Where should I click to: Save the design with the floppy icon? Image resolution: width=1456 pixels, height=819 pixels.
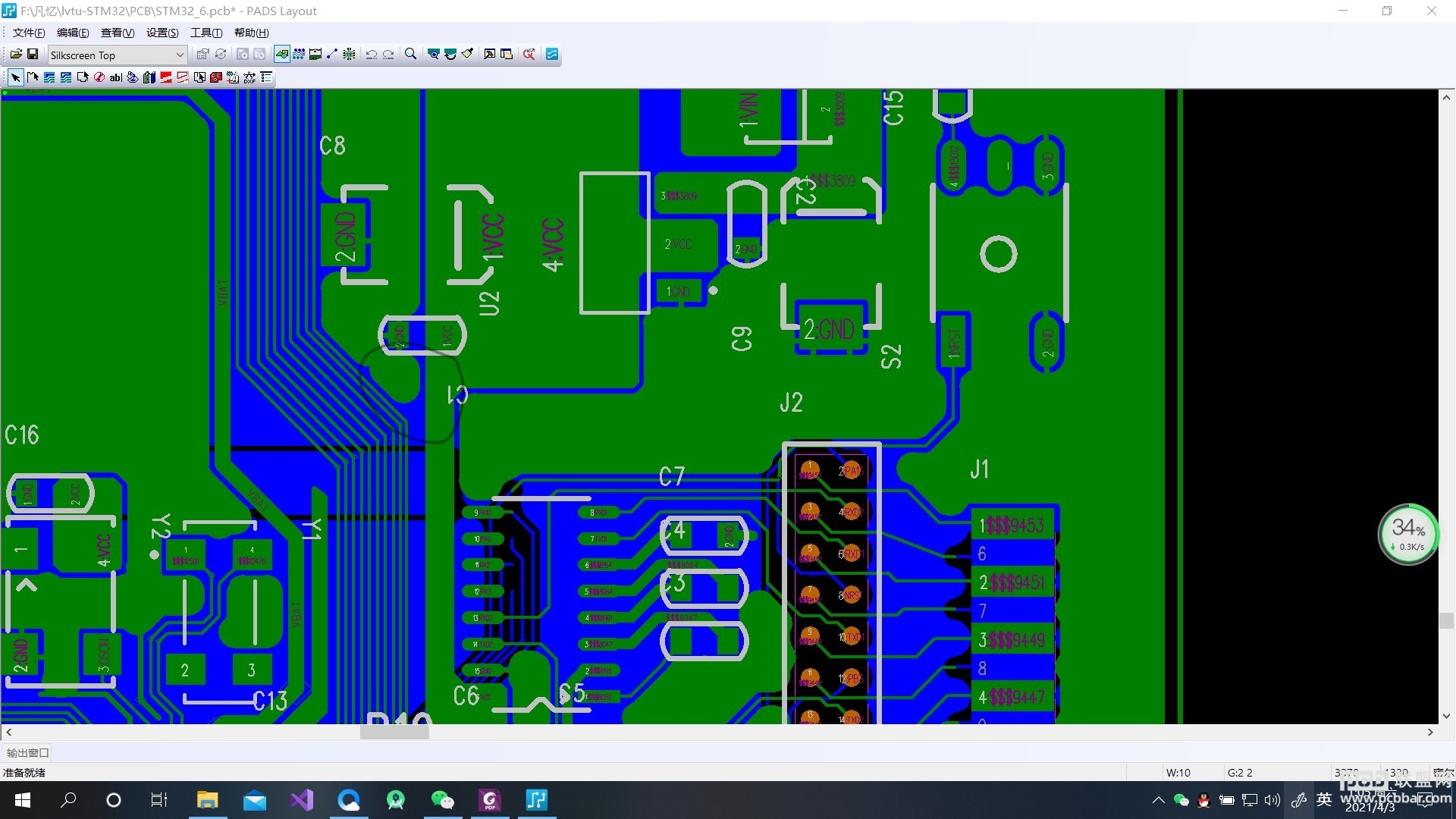pos(33,55)
